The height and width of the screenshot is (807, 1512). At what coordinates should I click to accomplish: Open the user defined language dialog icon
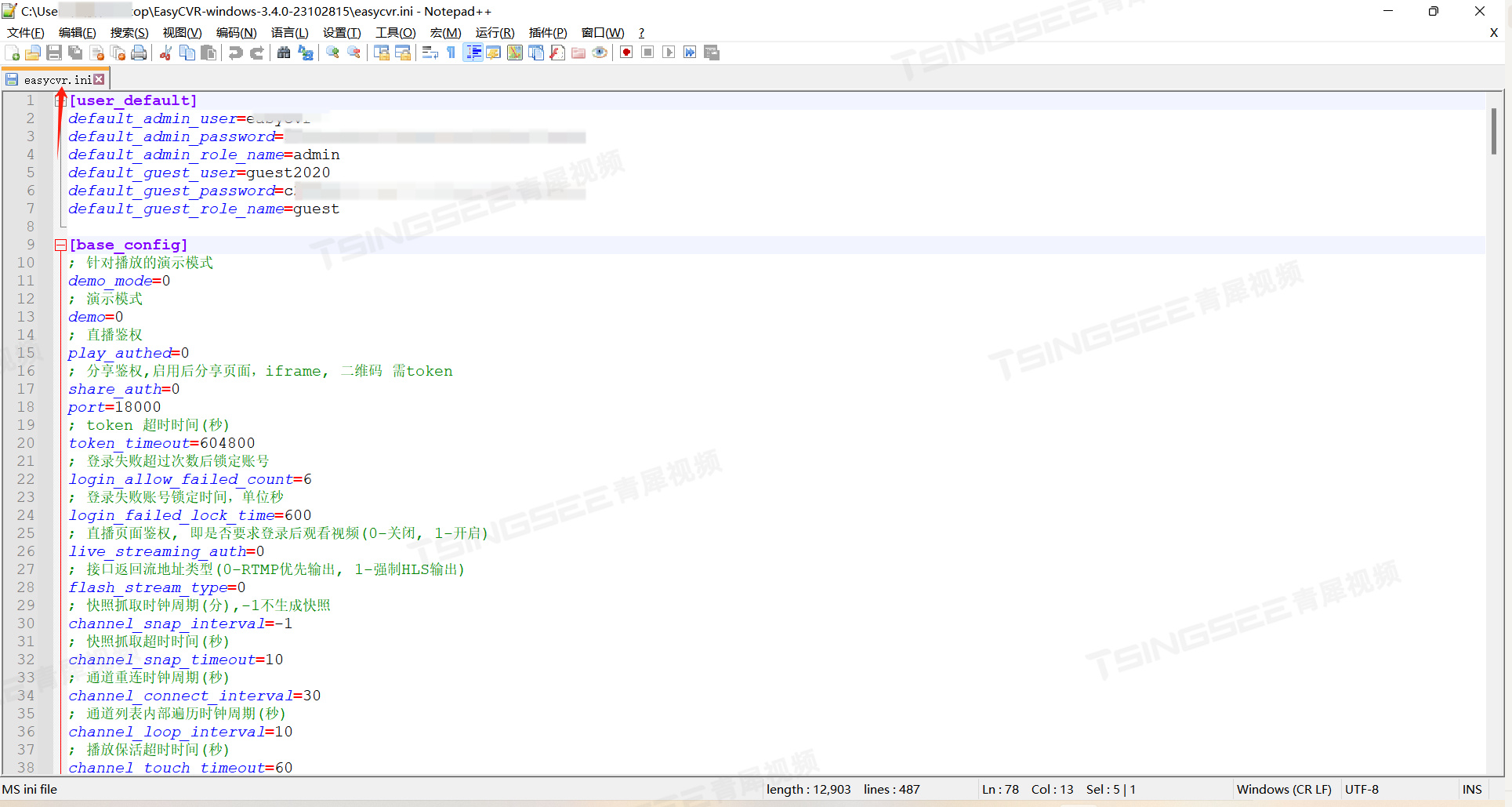pos(494,53)
